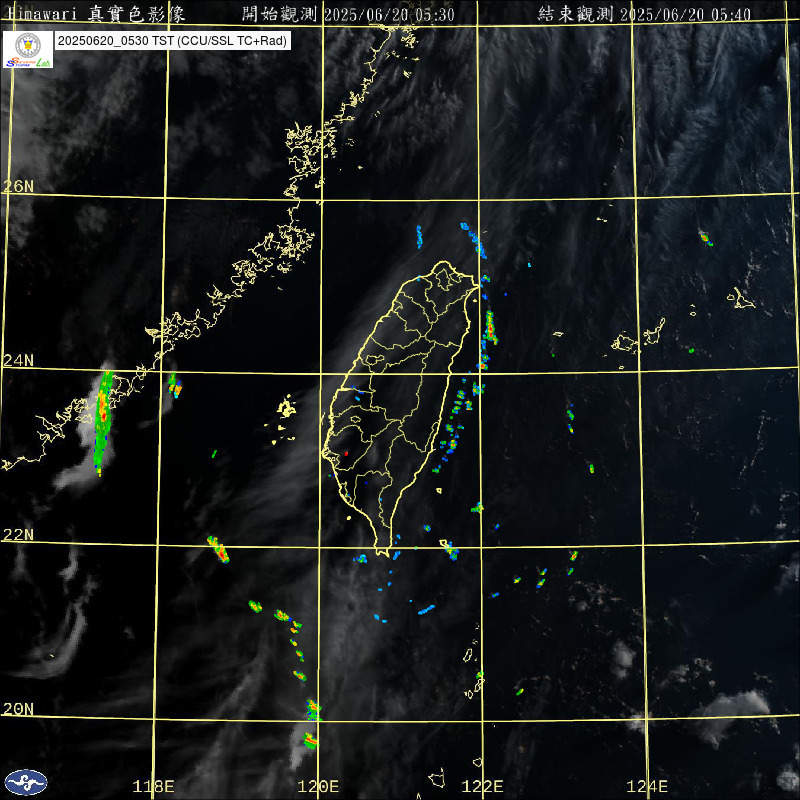The width and height of the screenshot is (800, 800).
Task: Click the 122E longitude label
Action: (x=482, y=786)
